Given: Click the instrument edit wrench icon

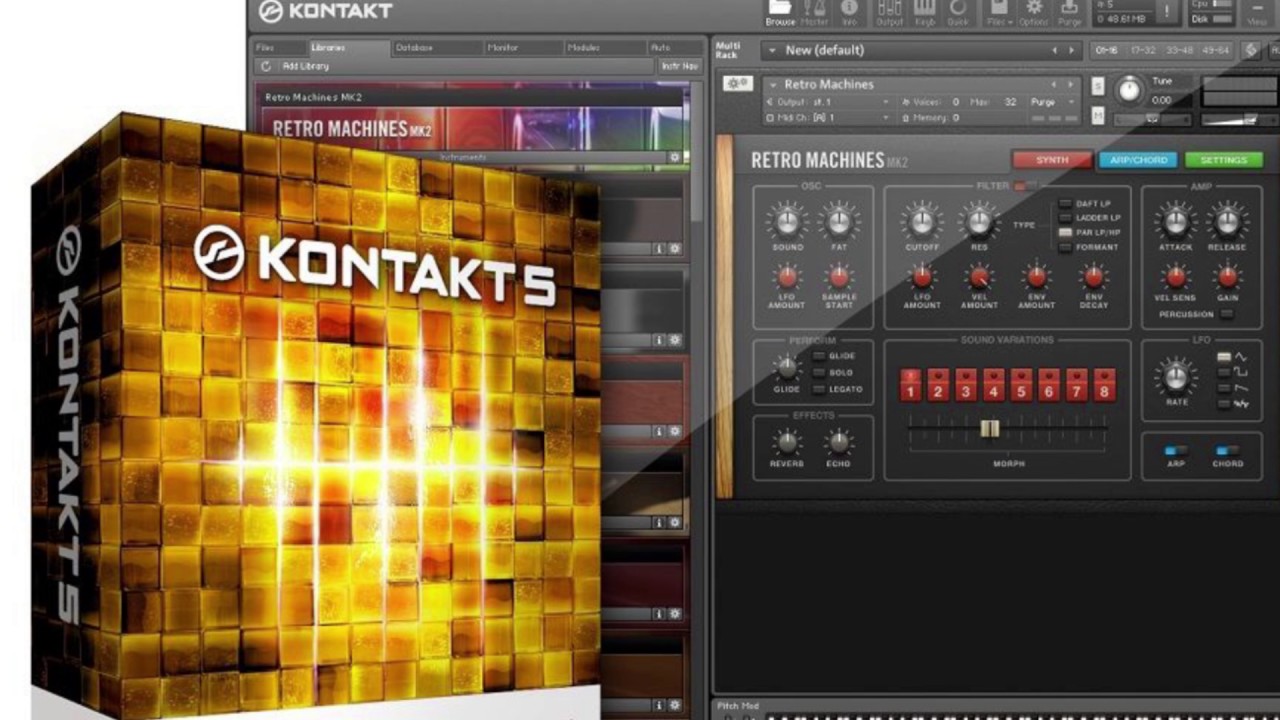Looking at the screenshot, I should [x=739, y=84].
